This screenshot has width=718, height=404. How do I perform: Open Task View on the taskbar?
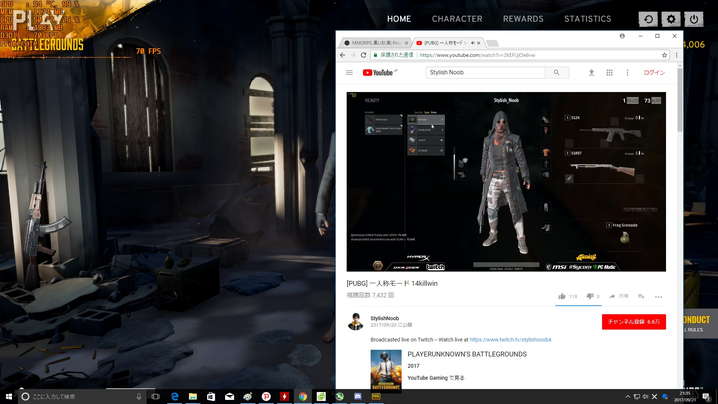click(156, 396)
